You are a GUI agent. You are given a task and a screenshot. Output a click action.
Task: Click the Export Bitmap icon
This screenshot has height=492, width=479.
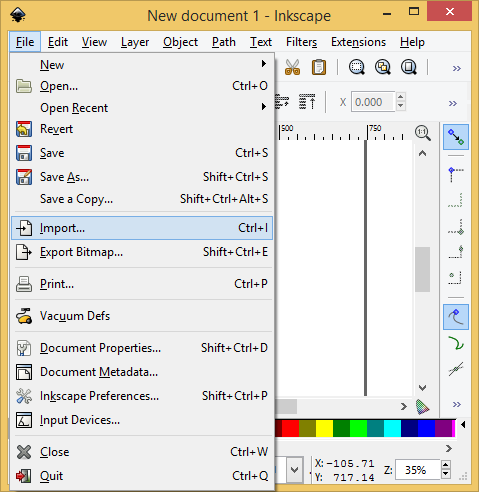click(24, 252)
